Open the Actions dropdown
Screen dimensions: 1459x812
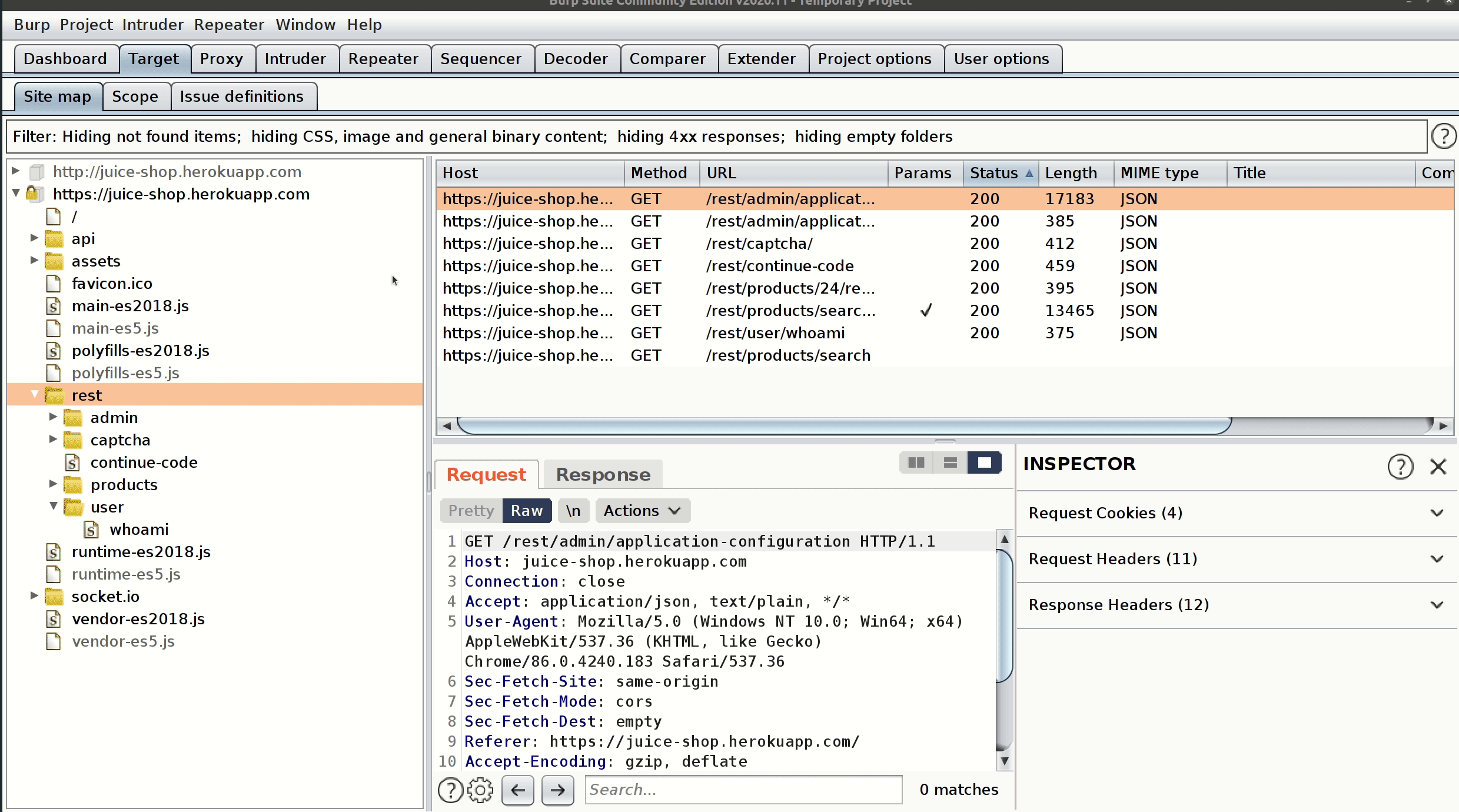[642, 511]
